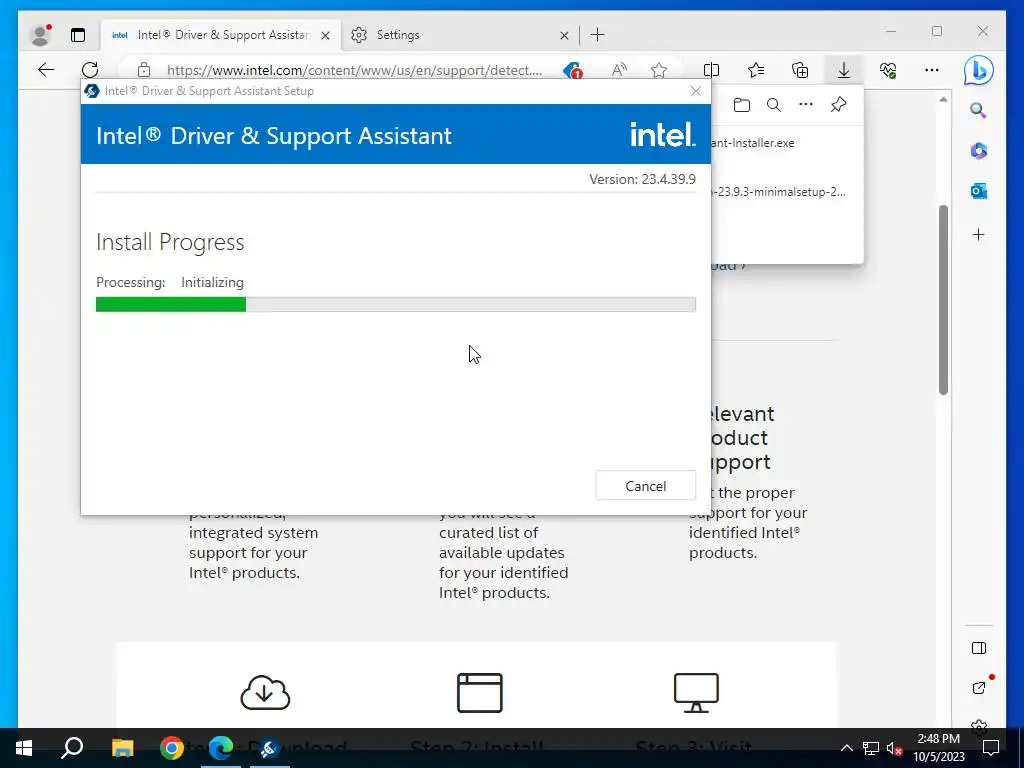1024x768 pixels.
Task: Open Browser essentials heart icon
Action: (x=888, y=70)
